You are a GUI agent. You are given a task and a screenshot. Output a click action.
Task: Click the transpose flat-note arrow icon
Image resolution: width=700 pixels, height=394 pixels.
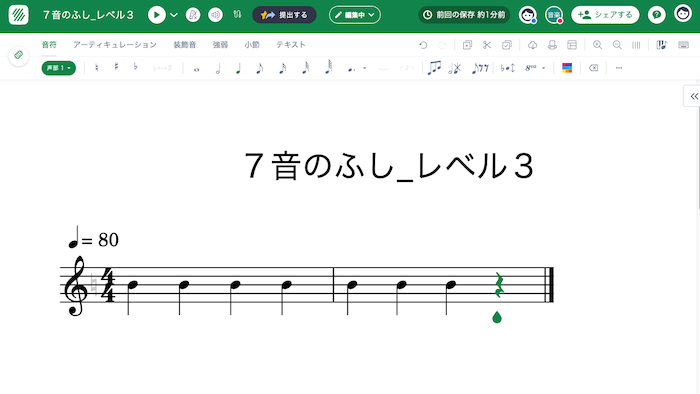(508, 68)
